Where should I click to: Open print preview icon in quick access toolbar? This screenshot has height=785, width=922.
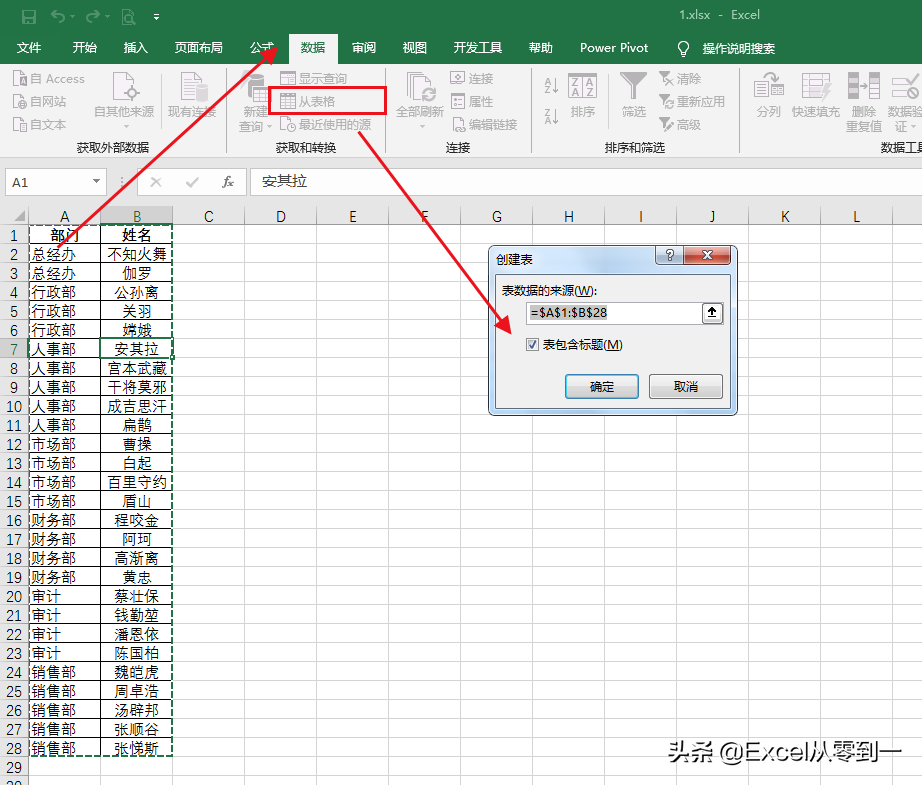(x=128, y=17)
